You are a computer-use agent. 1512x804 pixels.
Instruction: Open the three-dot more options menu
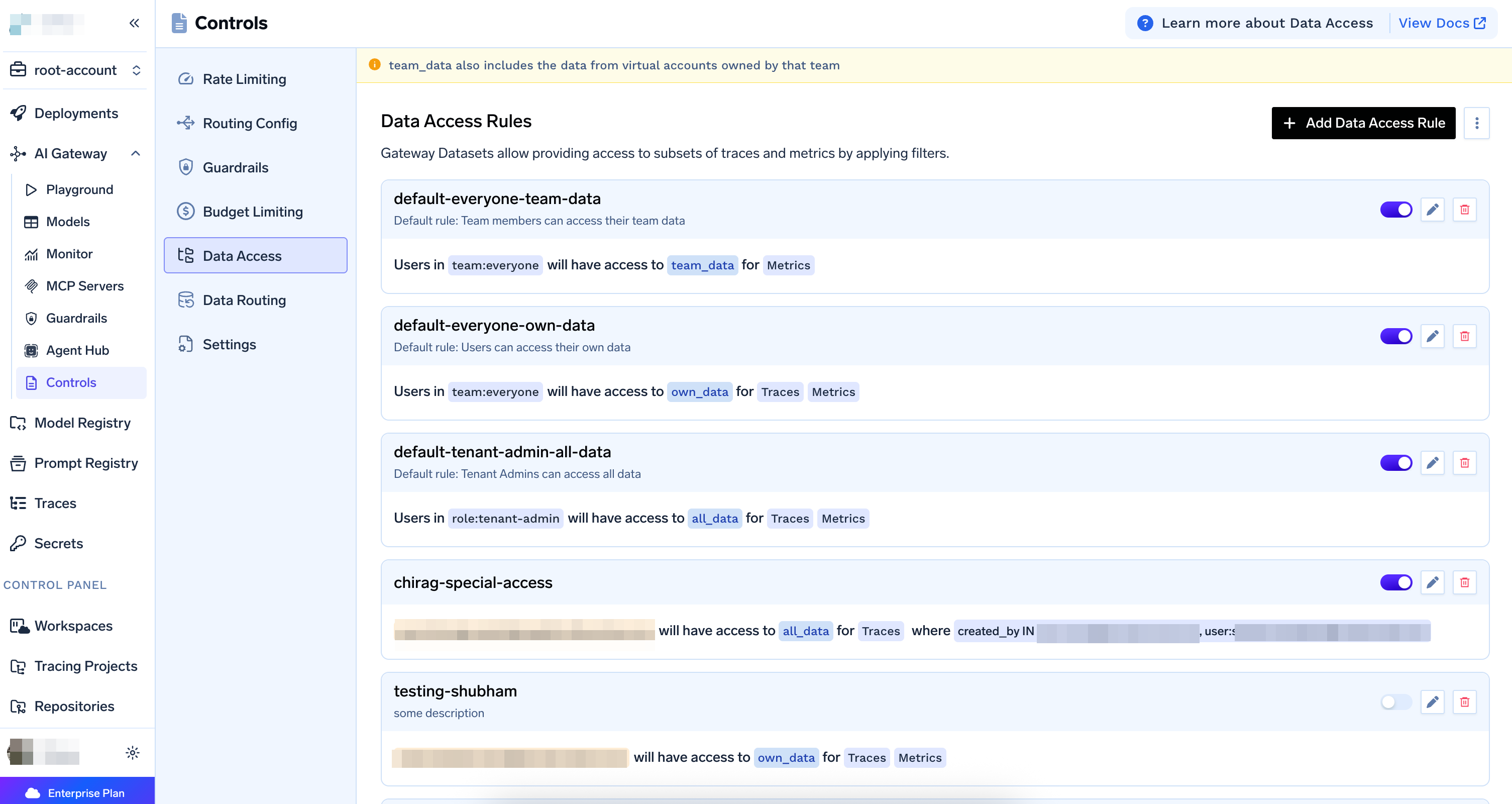(x=1477, y=123)
